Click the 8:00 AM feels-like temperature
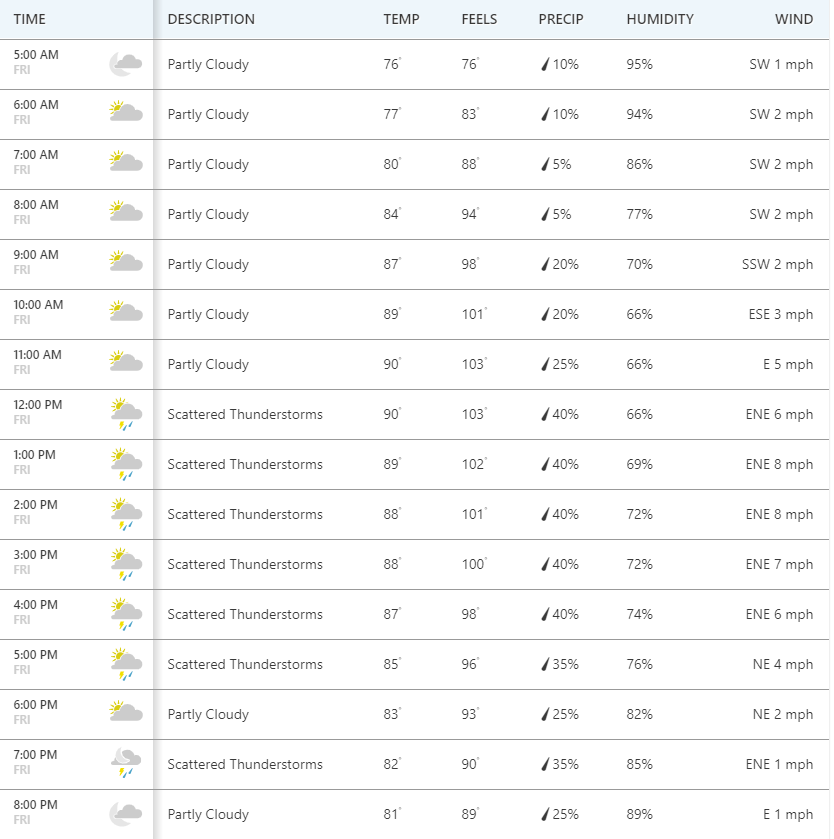The height and width of the screenshot is (839, 834). [470, 214]
